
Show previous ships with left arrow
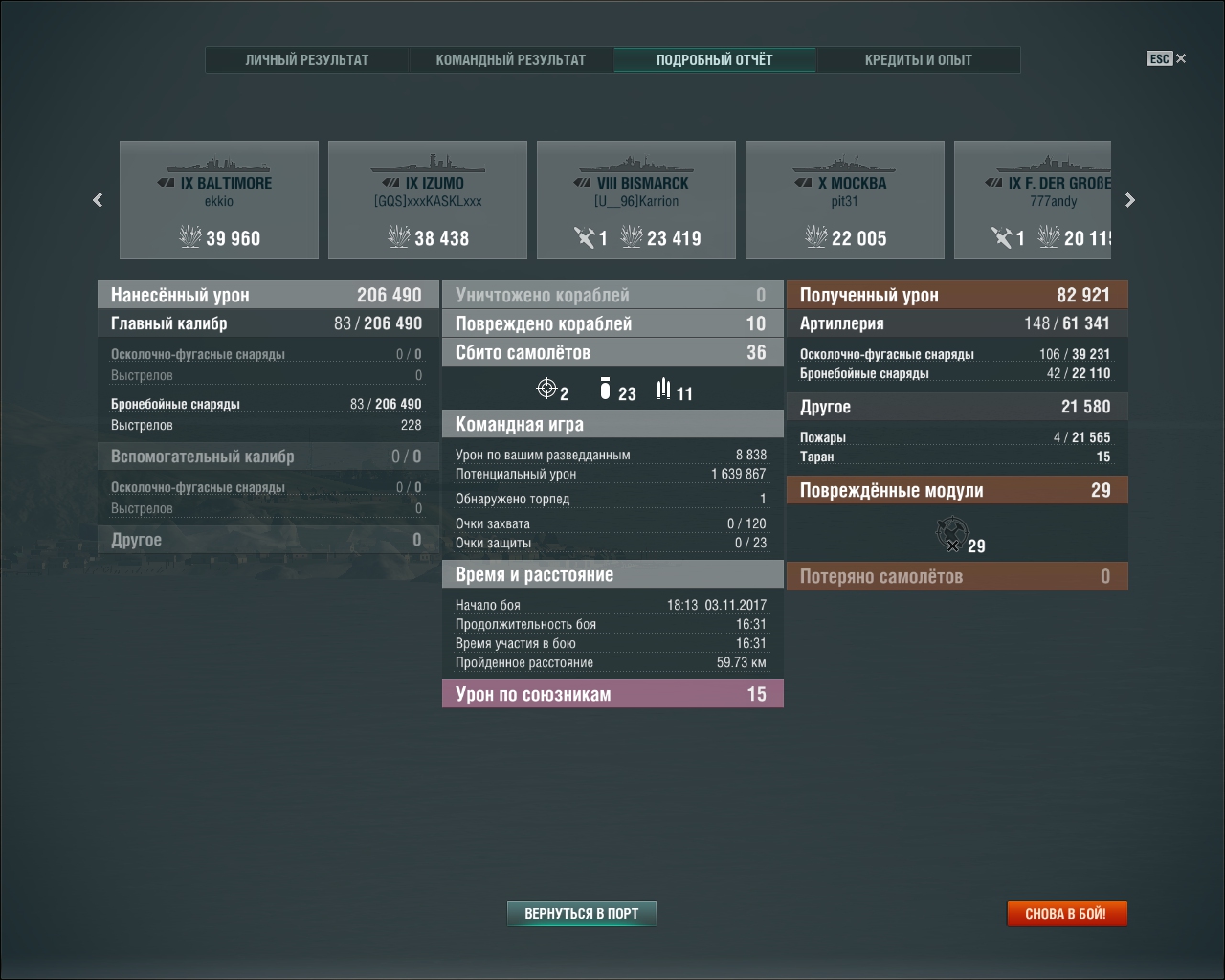pyautogui.click(x=98, y=200)
